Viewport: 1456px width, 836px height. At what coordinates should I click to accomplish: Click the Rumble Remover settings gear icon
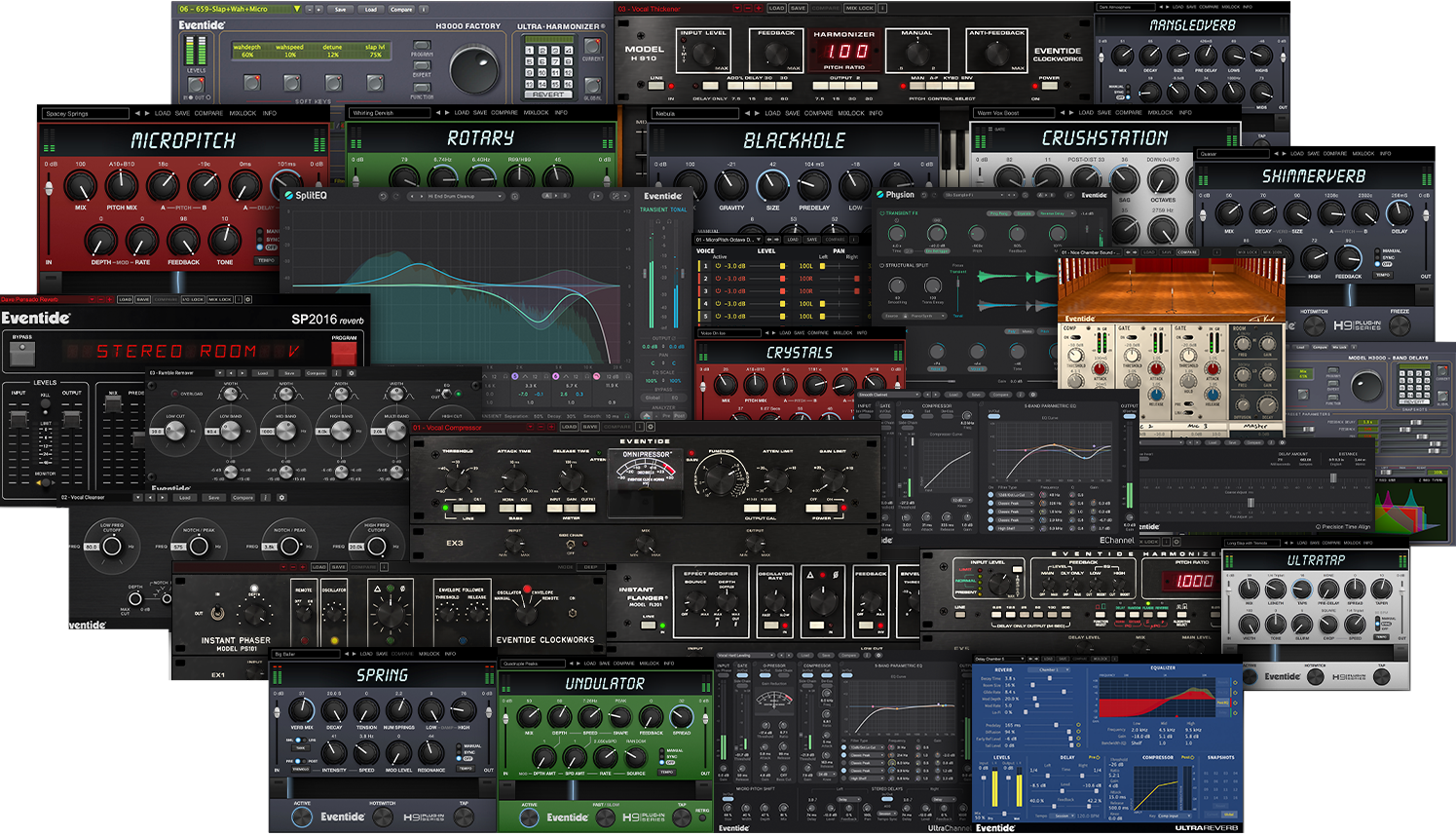352,373
